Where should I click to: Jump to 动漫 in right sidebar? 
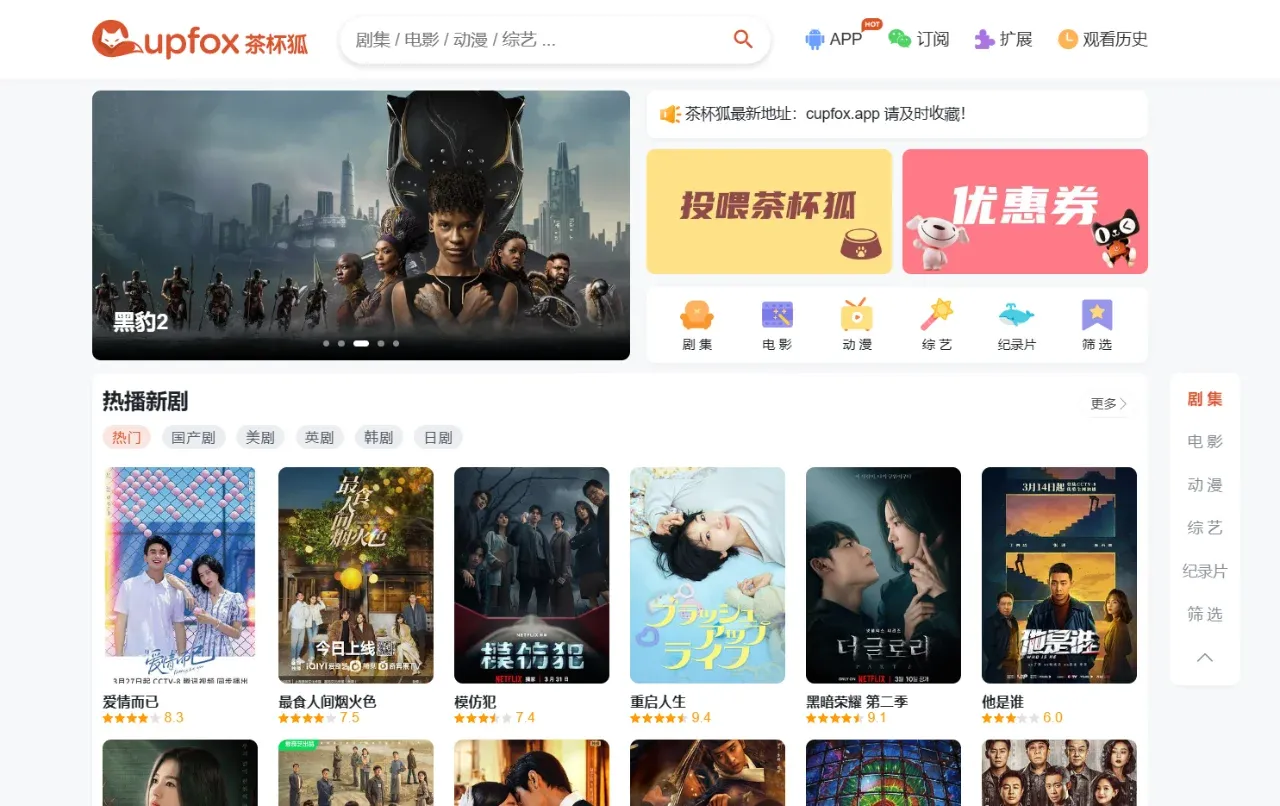point(1205,485)
